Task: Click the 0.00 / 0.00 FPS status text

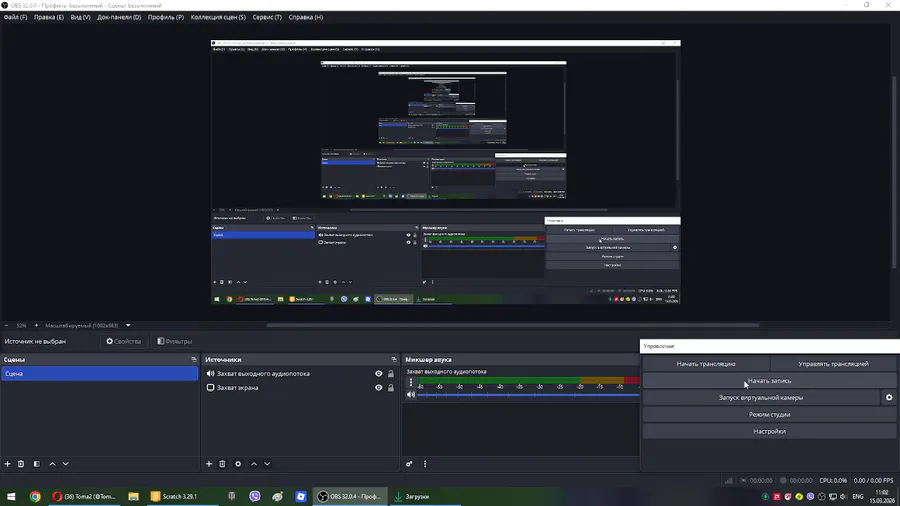Action: click(x=873, y=480)
